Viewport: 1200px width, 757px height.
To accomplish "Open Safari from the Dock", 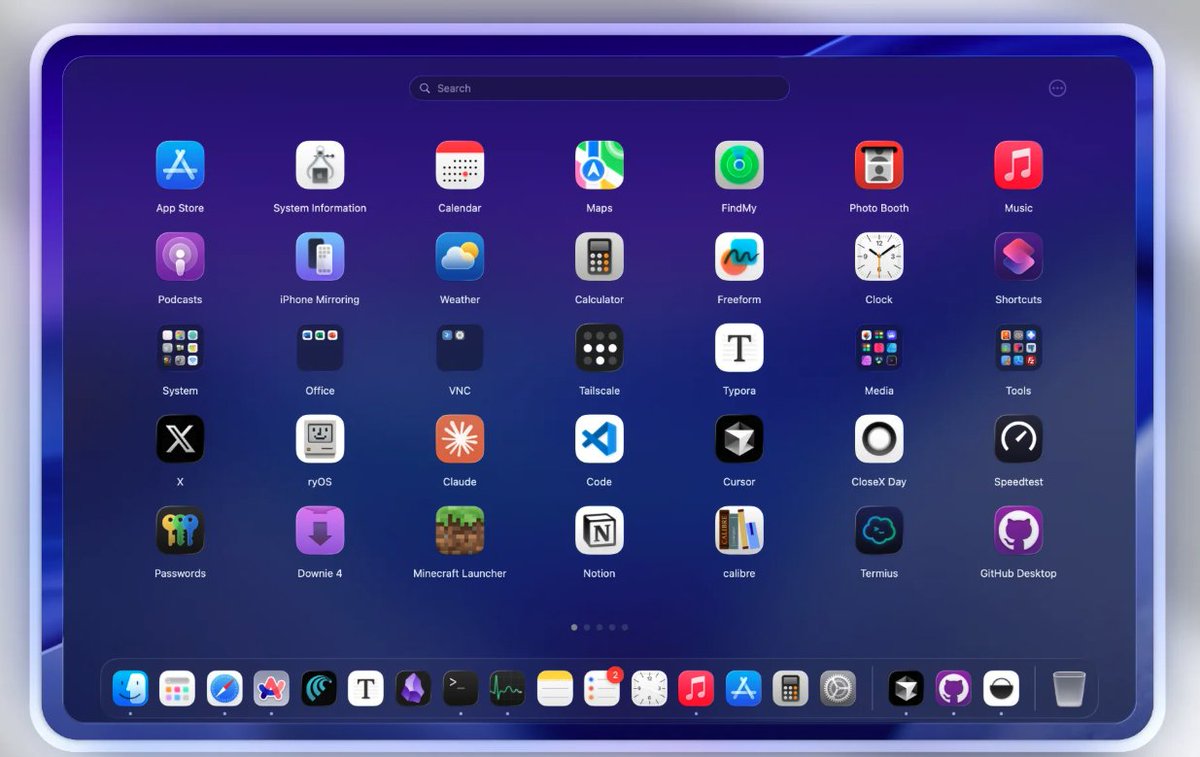I will (224, 688).
